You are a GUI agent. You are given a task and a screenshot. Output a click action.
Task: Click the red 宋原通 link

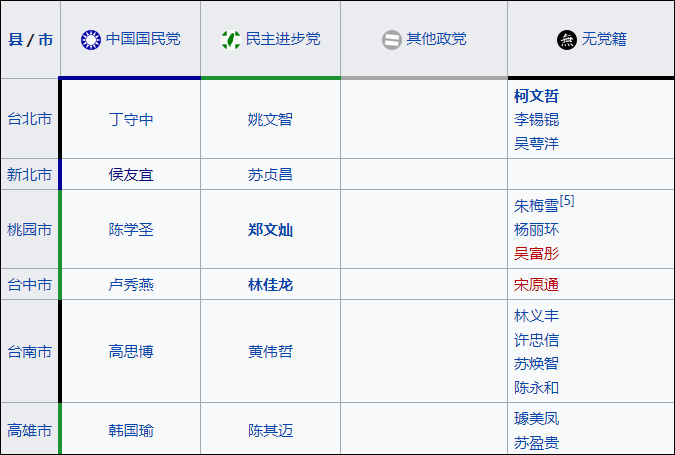coord(536,285)
